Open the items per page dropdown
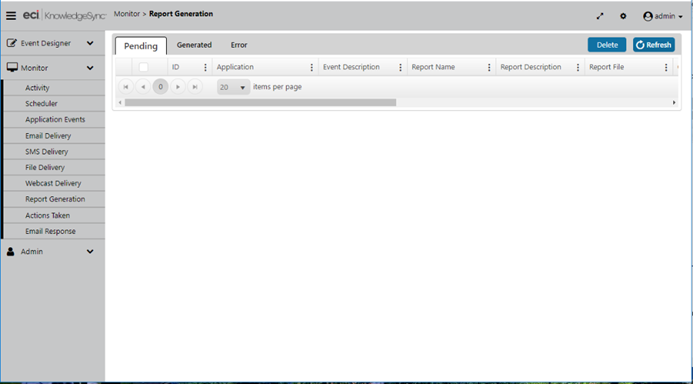Screen dimensions: 693x384 point(233,87)
